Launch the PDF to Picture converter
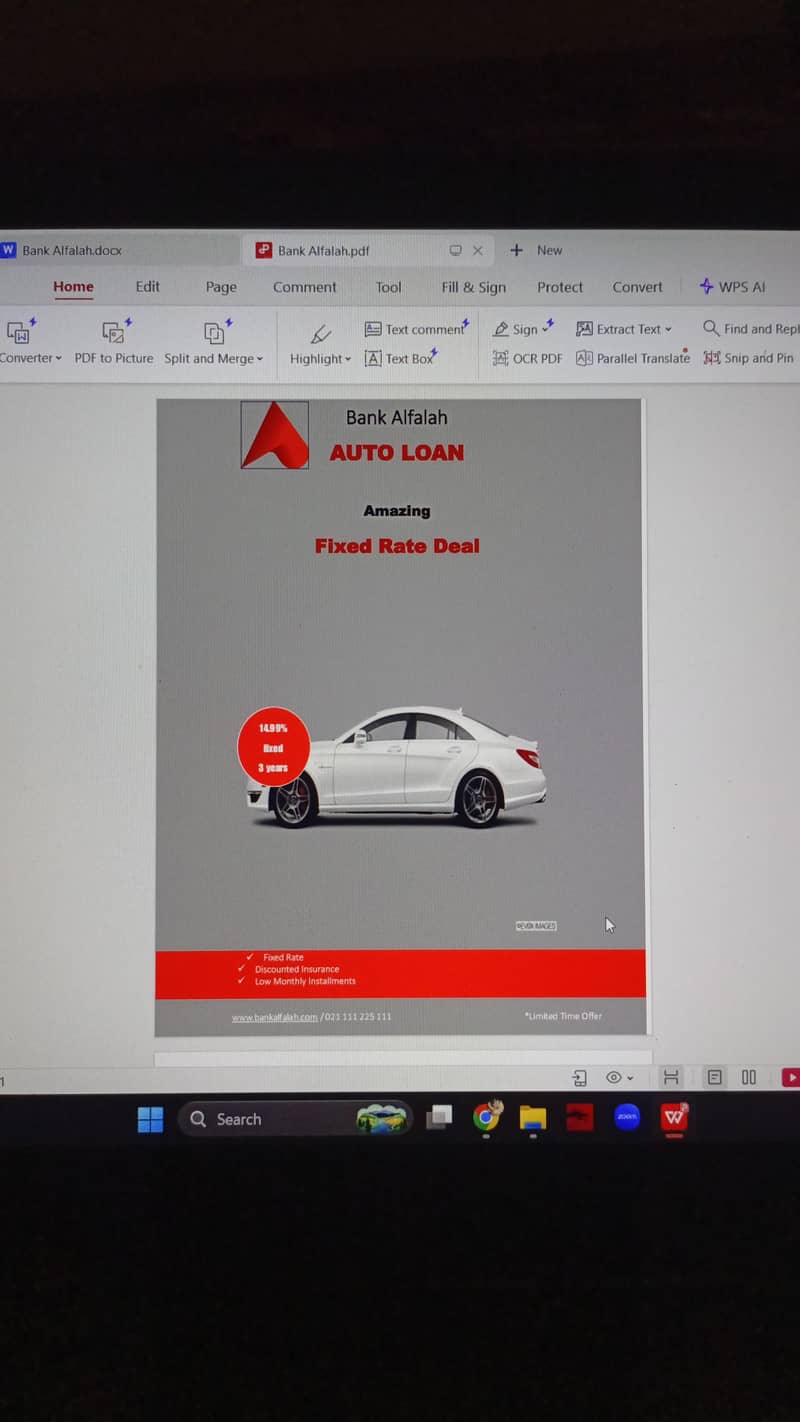 [113, 343]
